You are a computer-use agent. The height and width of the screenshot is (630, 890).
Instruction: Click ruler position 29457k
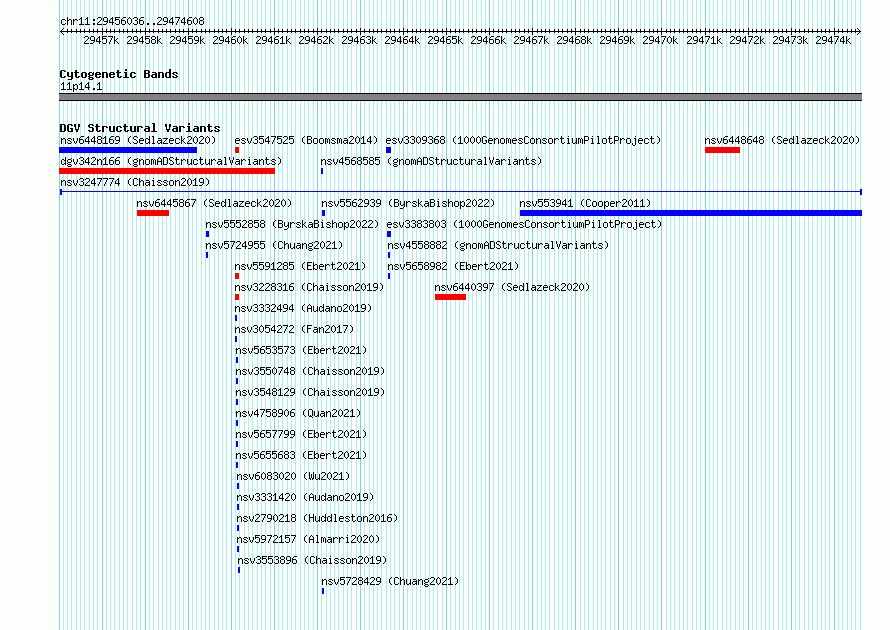pos(101,40)
